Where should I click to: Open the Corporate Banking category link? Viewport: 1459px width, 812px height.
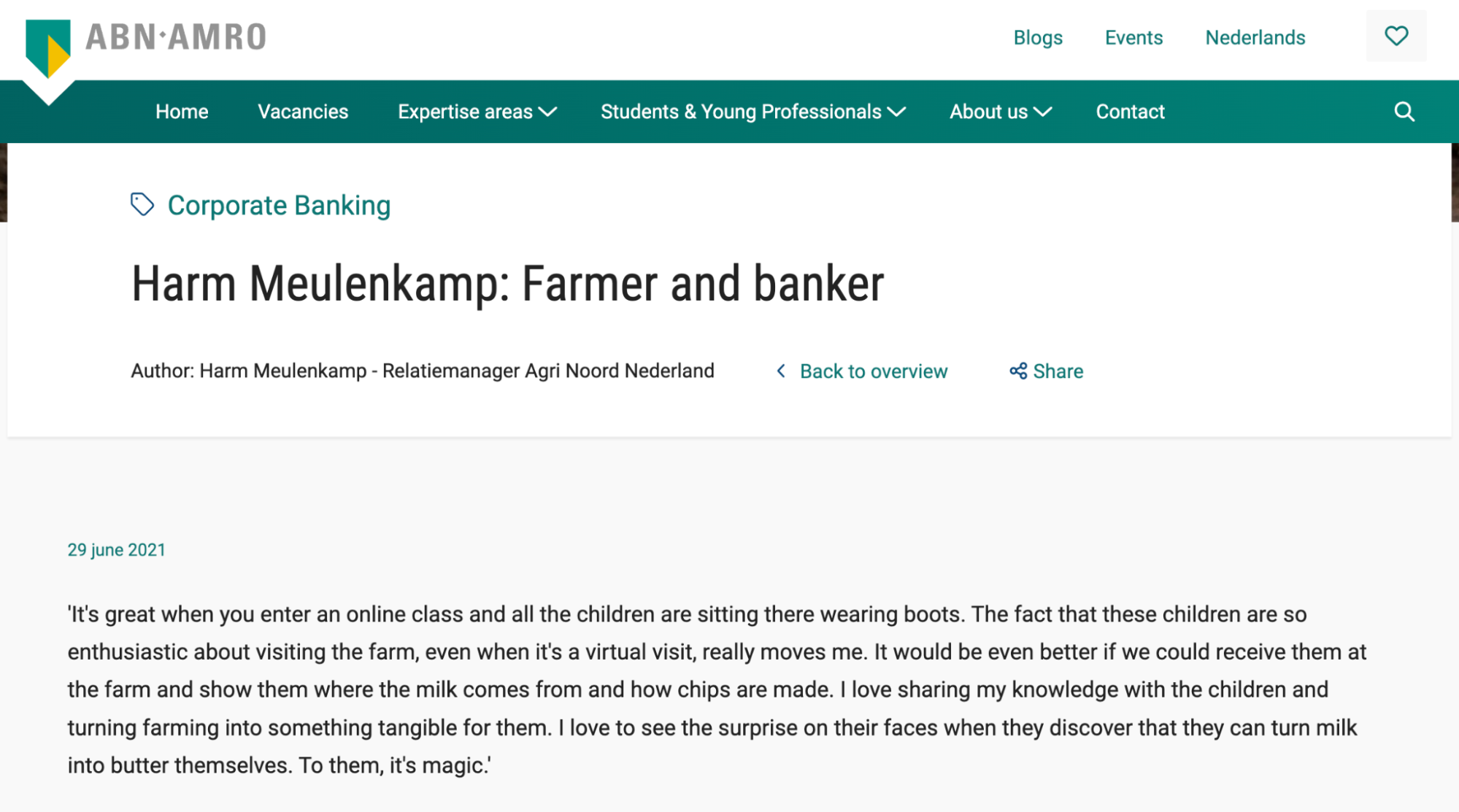coord(279,206)
